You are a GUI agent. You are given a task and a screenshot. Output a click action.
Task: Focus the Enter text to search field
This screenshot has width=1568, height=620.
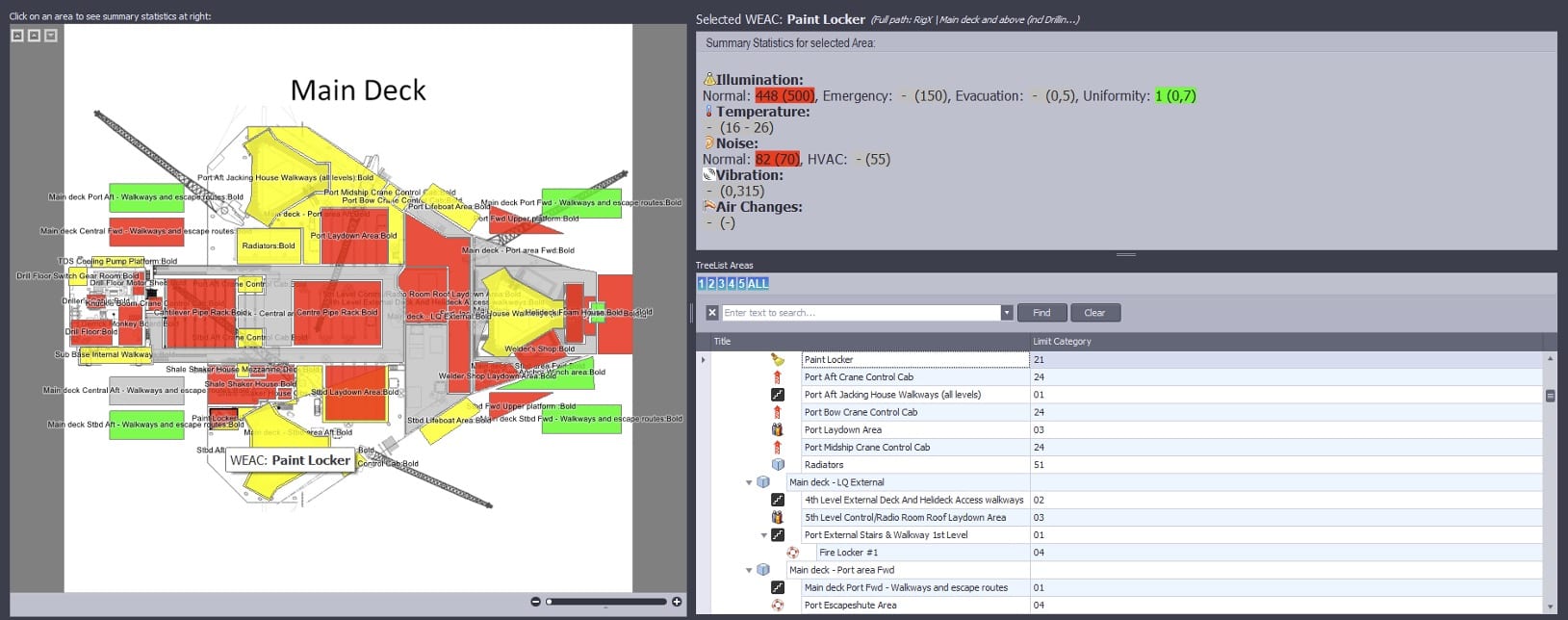[860, 313]
